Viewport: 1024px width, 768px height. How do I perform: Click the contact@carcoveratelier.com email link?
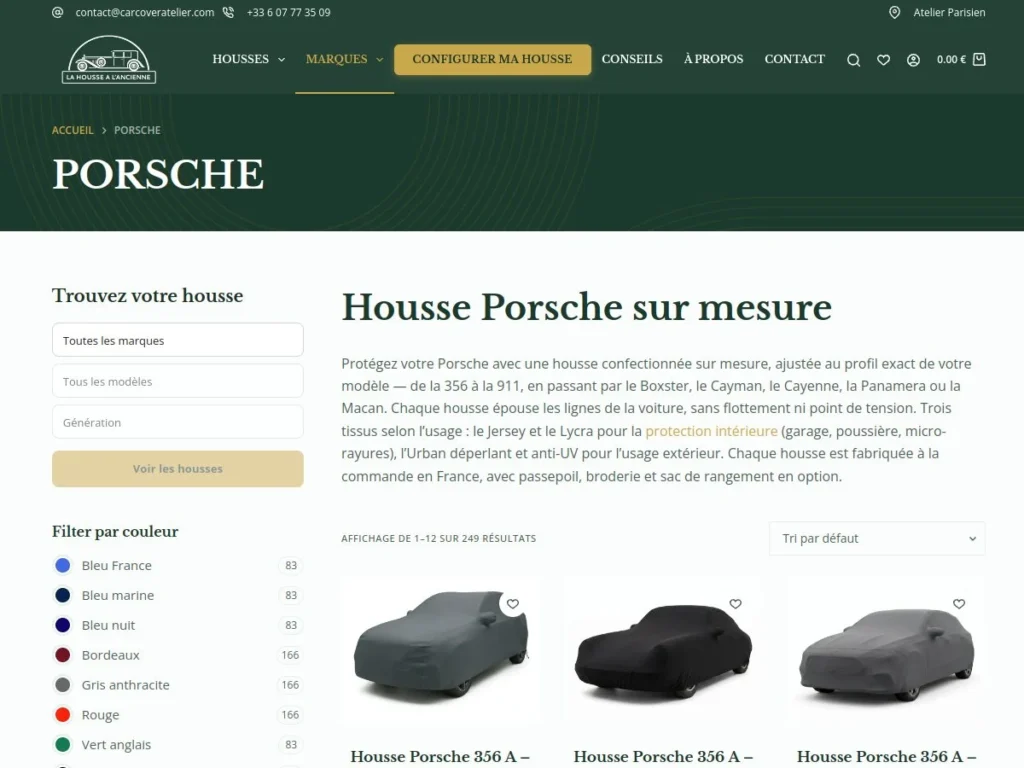[x=144, y=12]
